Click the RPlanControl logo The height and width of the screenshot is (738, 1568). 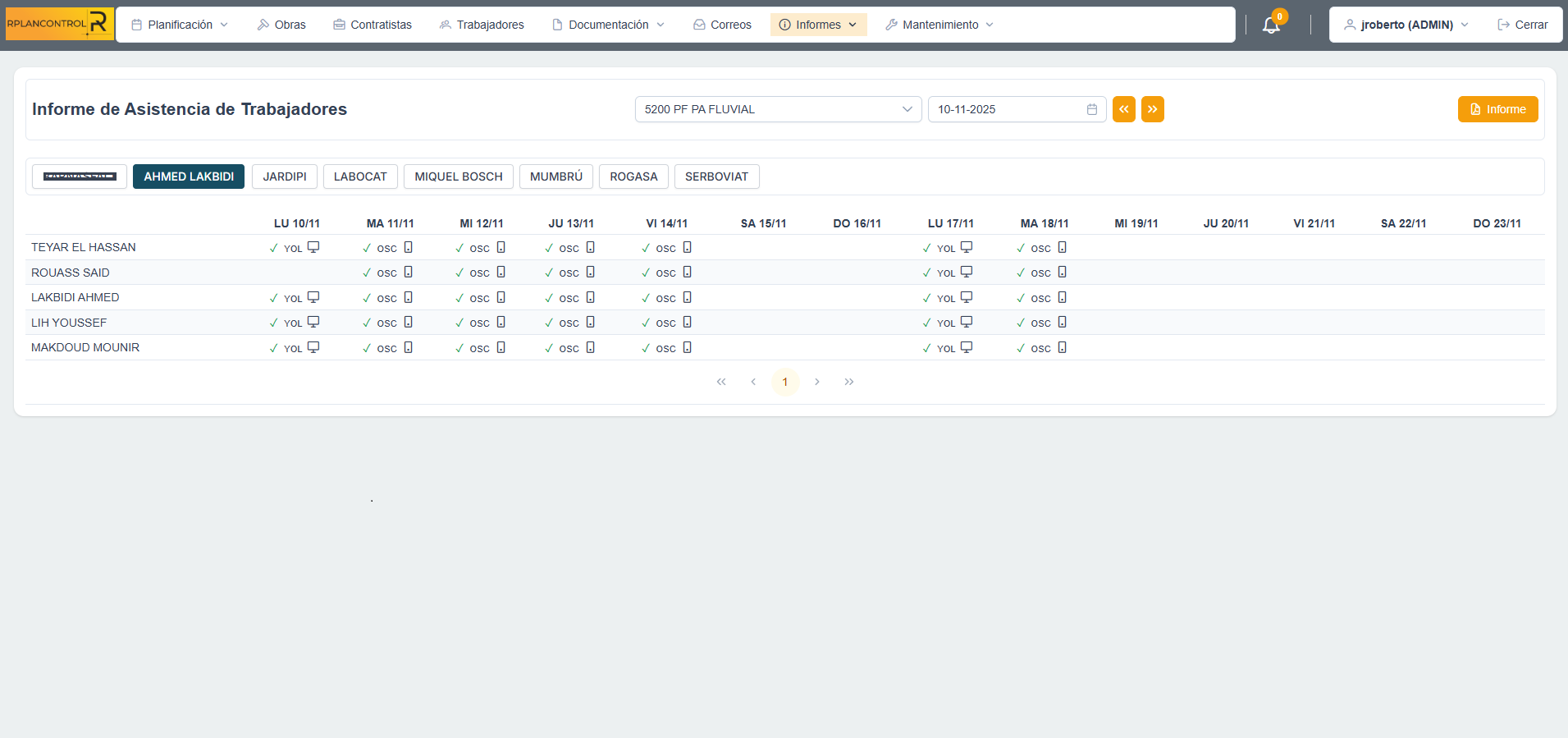[59, 24]
